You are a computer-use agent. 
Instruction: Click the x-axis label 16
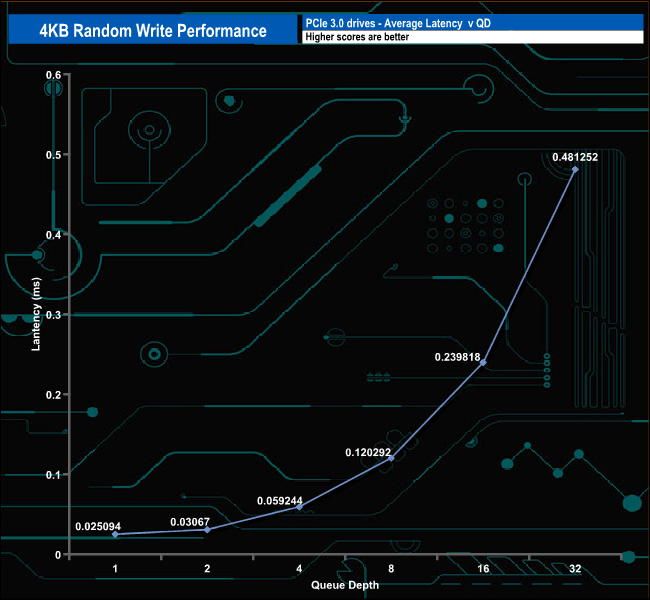(x=483, y=568)
